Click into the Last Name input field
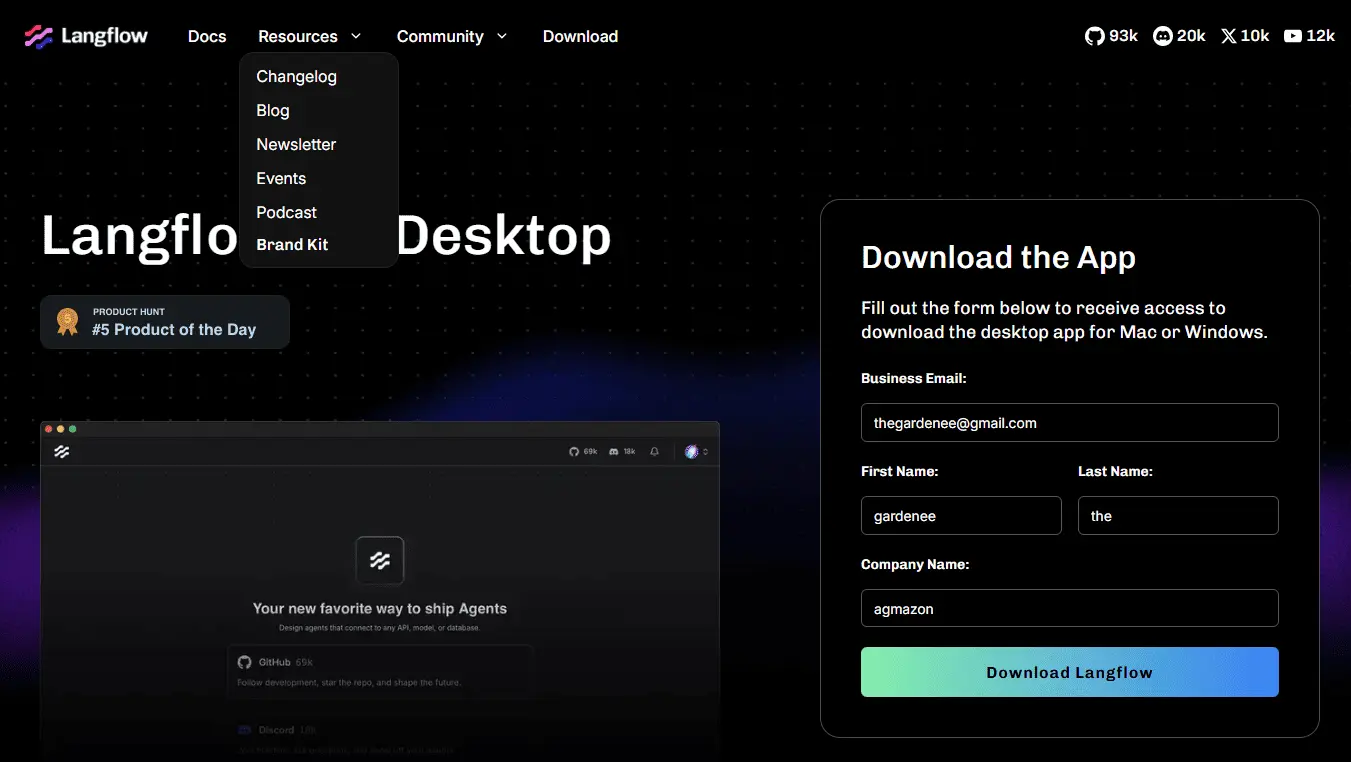 coord(1178,515)
